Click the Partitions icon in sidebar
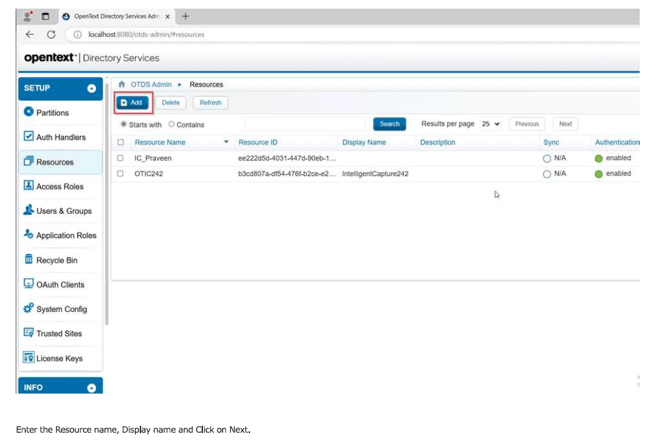Viewport: 670px width, 443px height. coord(28,112)
